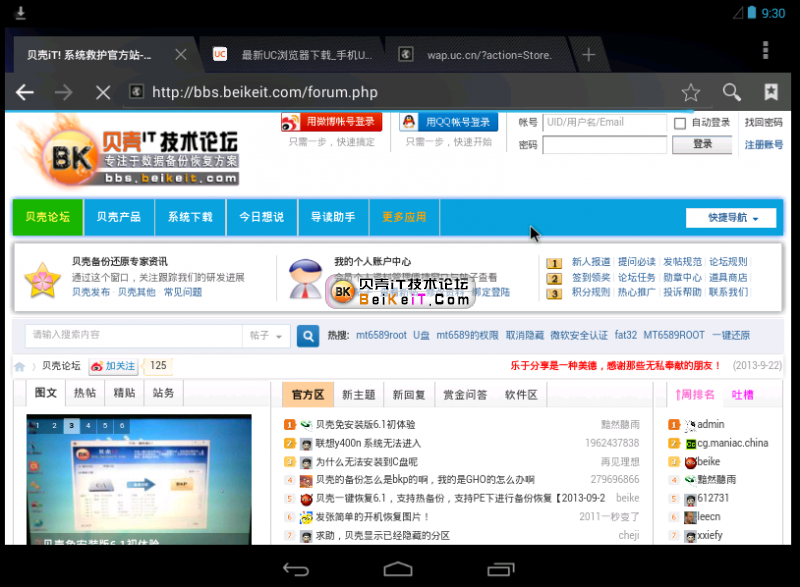Select slideshow image number 4

coord(88,425)
